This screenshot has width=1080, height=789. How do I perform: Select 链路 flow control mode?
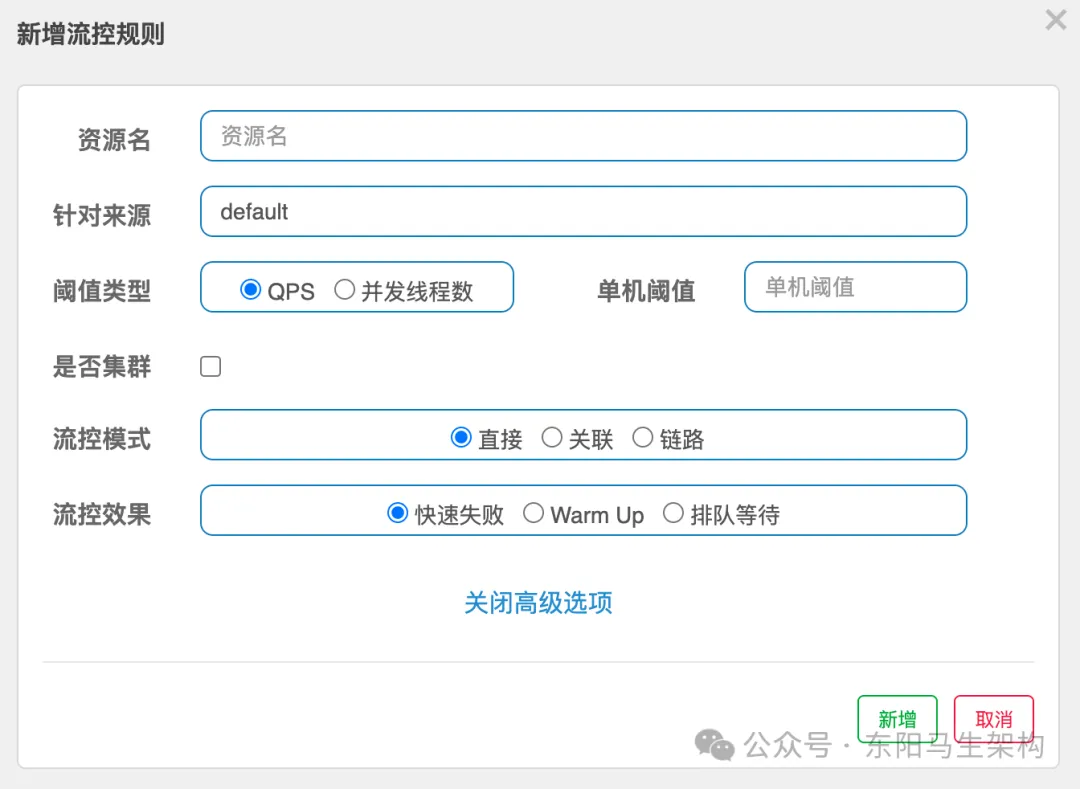(643, 437)
